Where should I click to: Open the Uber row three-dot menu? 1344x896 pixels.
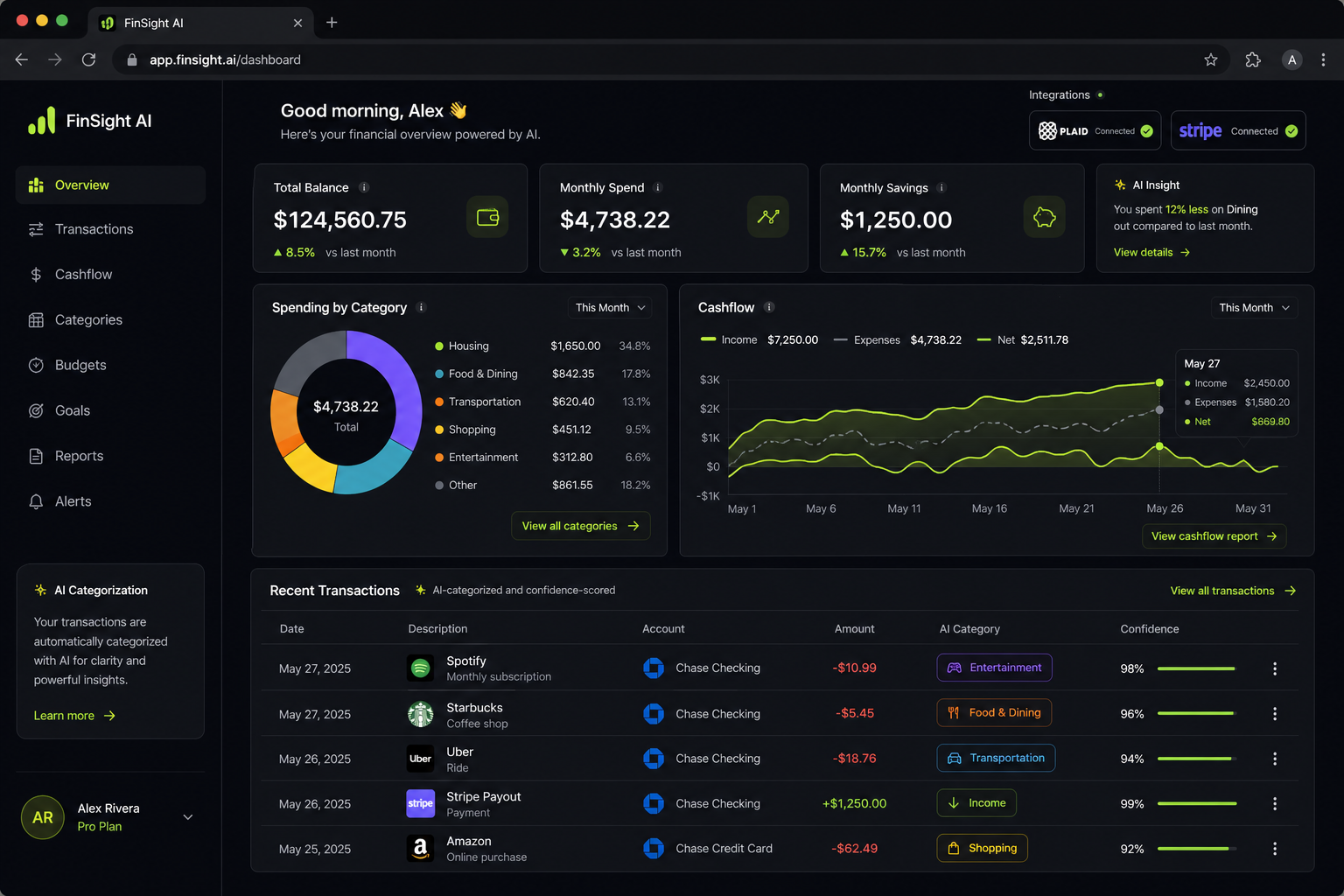pos(1275,759)
